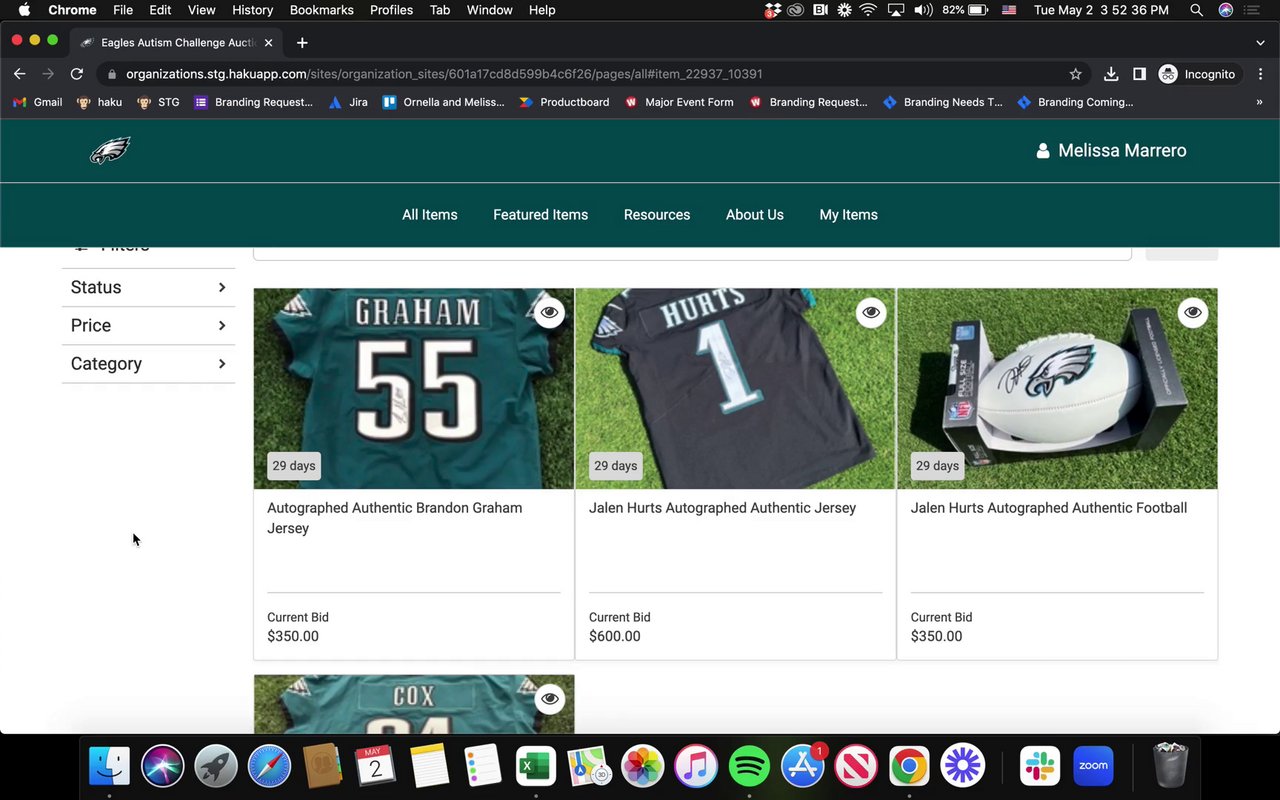Open the All Items tab
1280x800 pixels.
pos(430,215)
